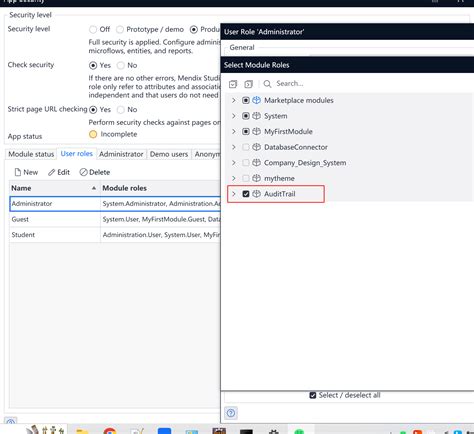The height and width of the screenshot is (434, 474).
Task: Click the Company_Design_System module label
Action: tap(305, 163)
